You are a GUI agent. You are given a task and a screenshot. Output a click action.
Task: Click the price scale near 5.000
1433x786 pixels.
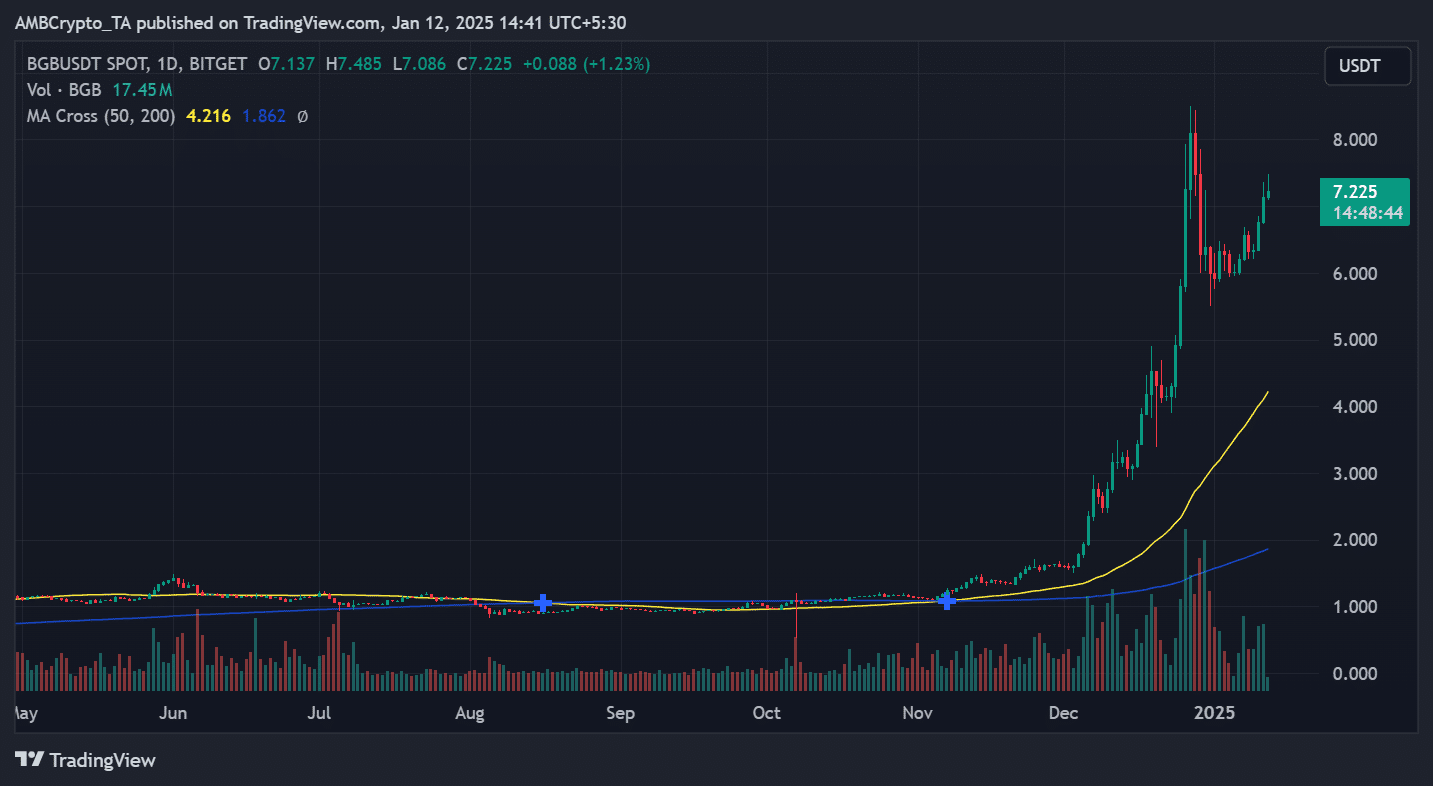(1353, 339)
